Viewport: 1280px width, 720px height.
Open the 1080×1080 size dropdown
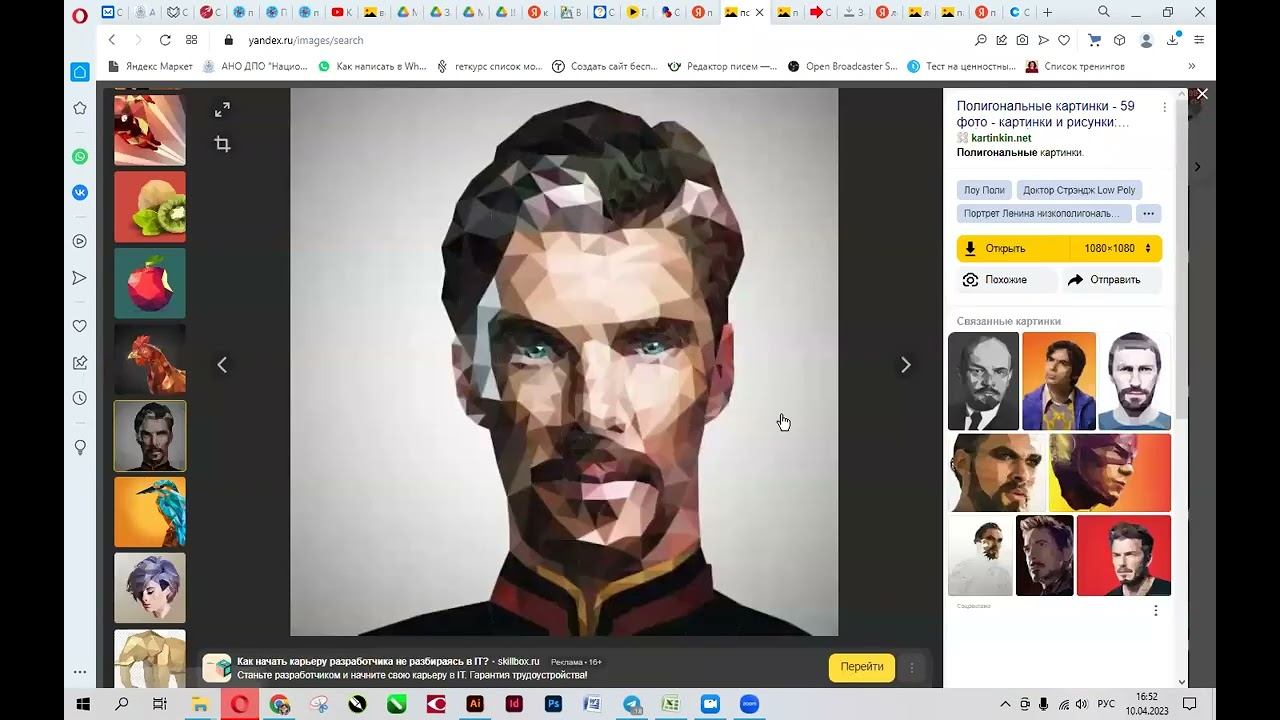pyautogui.click(x=1117, y=248)
